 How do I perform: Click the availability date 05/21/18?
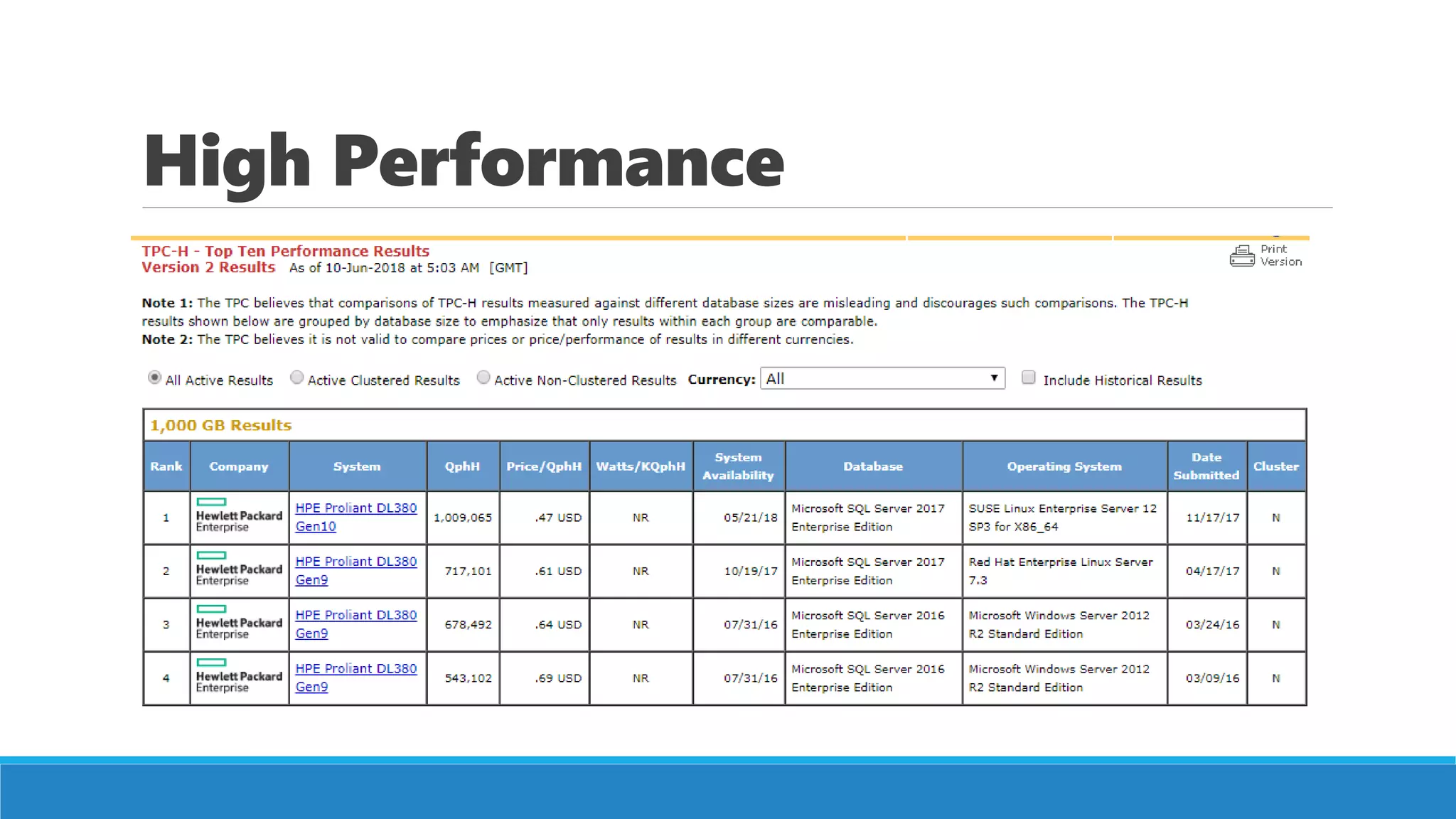(x=751, y=518)
